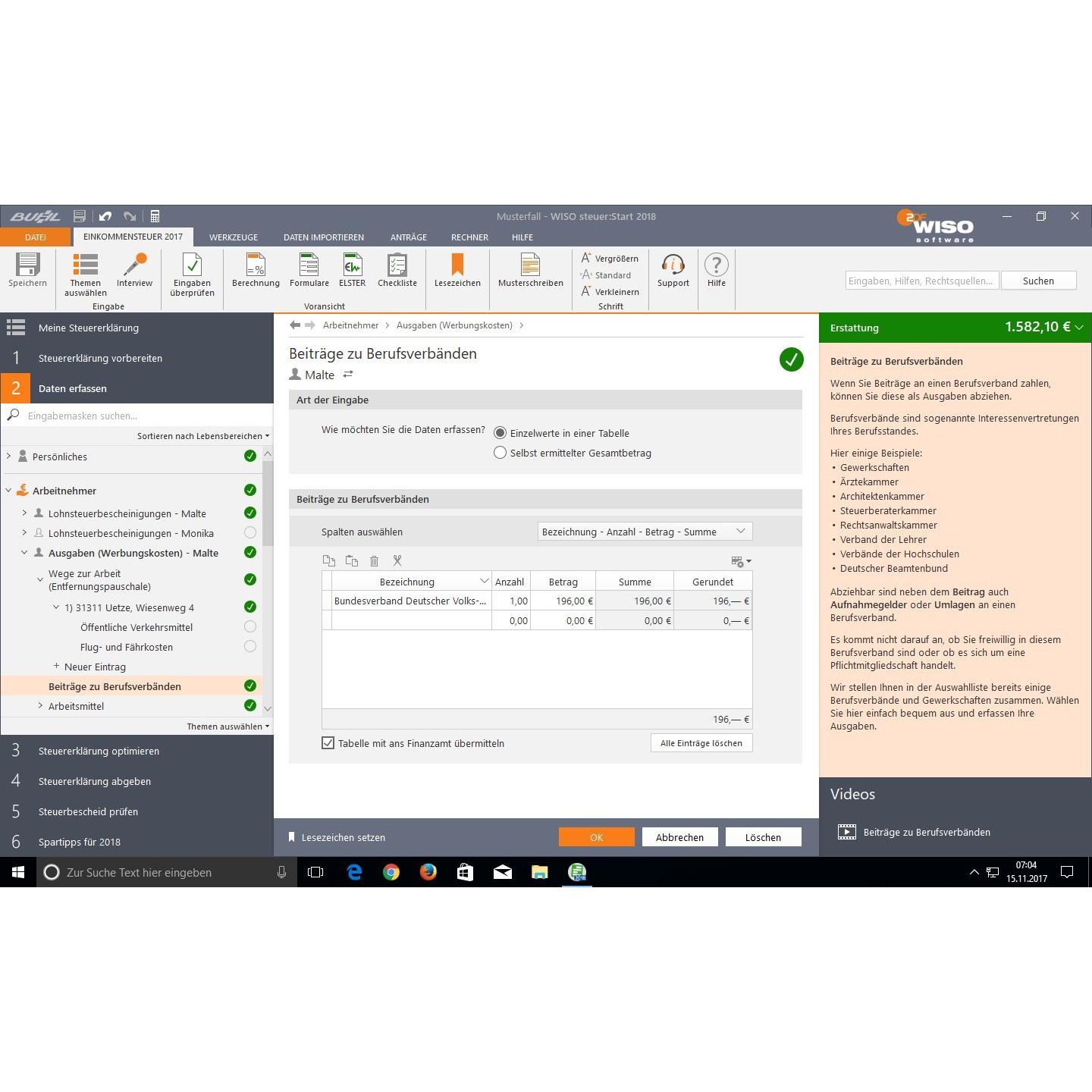Open Firefox from the Windows taskbar
This screenshot has width=1092, height=1092.
click(428, 872)
